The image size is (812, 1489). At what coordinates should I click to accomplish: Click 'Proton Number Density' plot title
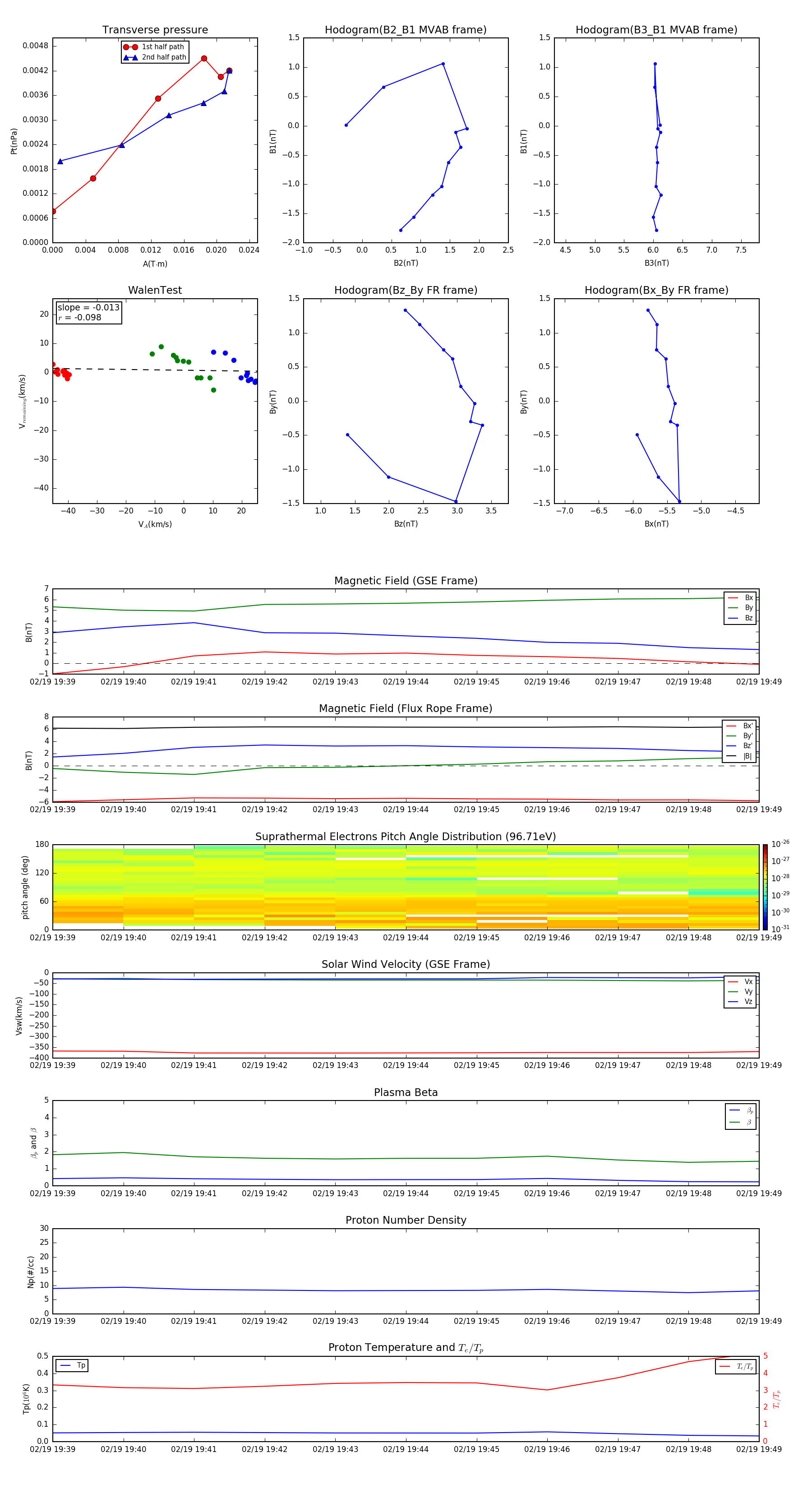click(406, 1220)
